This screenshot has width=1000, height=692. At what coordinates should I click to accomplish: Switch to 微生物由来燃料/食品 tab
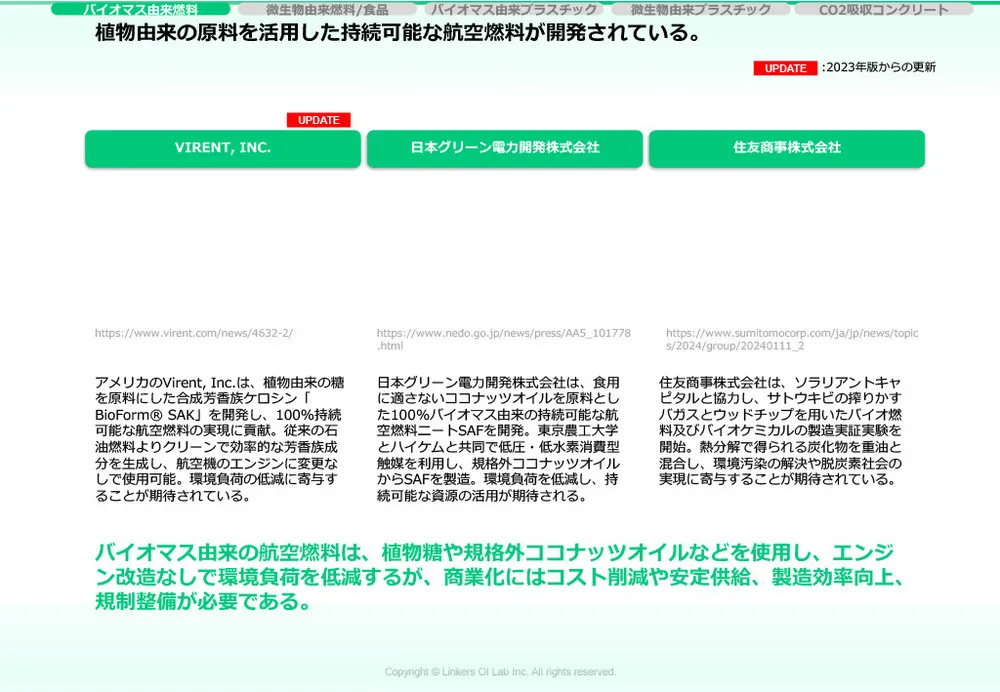tap(327, 9)
